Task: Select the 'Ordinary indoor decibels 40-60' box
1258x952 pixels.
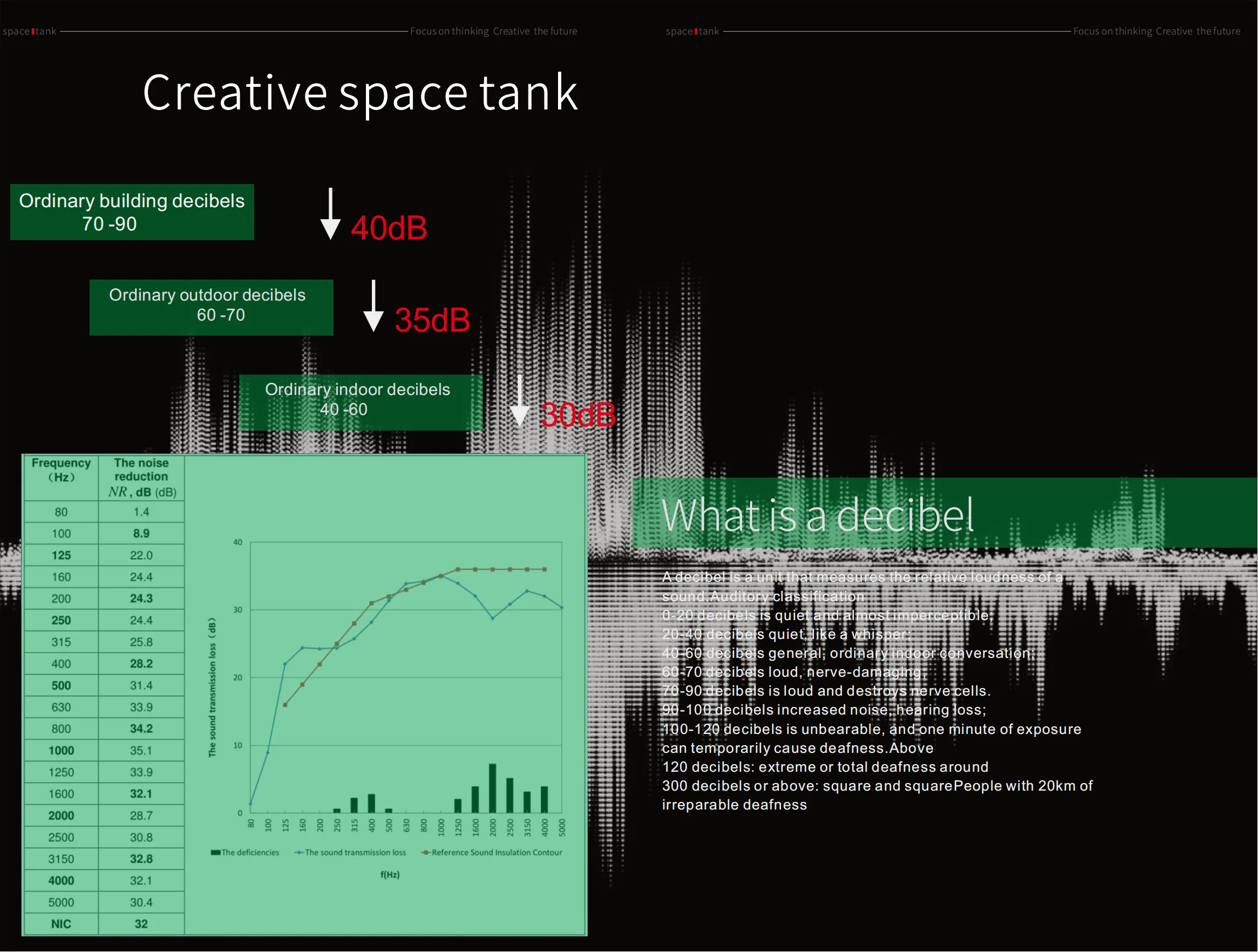Action: click(x=361, y=402)
